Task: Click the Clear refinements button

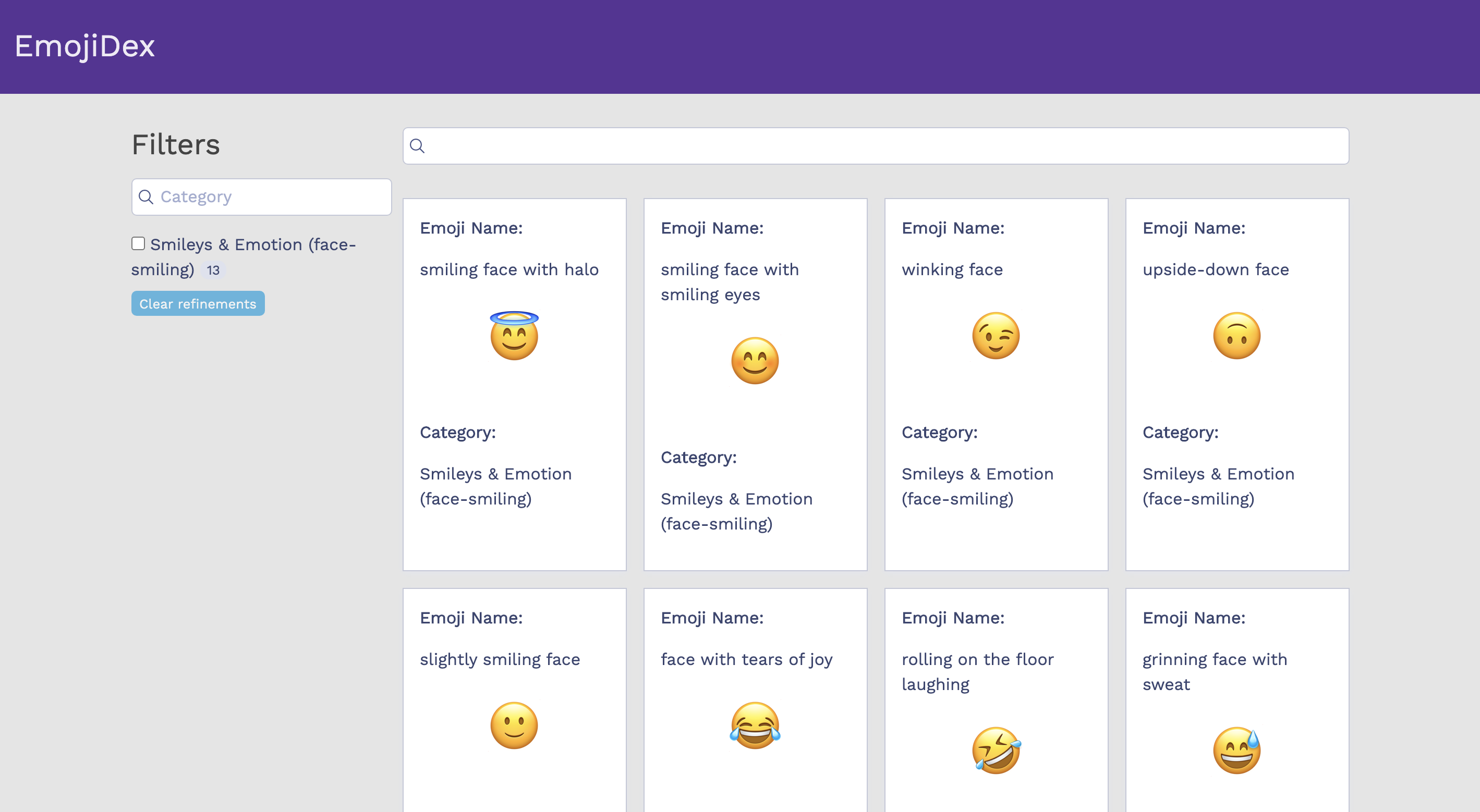Action: 198,303
